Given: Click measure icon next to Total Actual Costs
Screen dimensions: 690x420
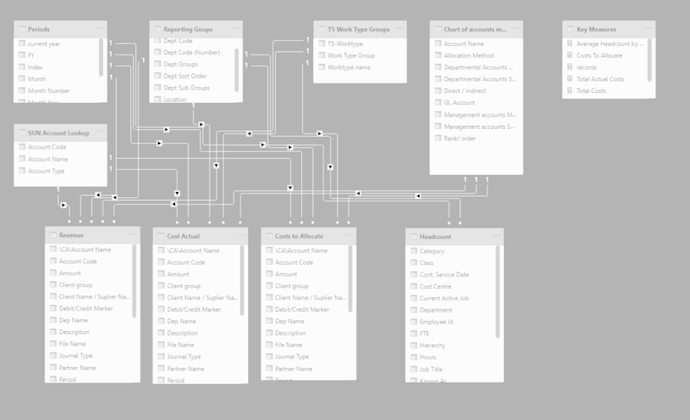Looking at the screenshot, I should coord(570,79).
